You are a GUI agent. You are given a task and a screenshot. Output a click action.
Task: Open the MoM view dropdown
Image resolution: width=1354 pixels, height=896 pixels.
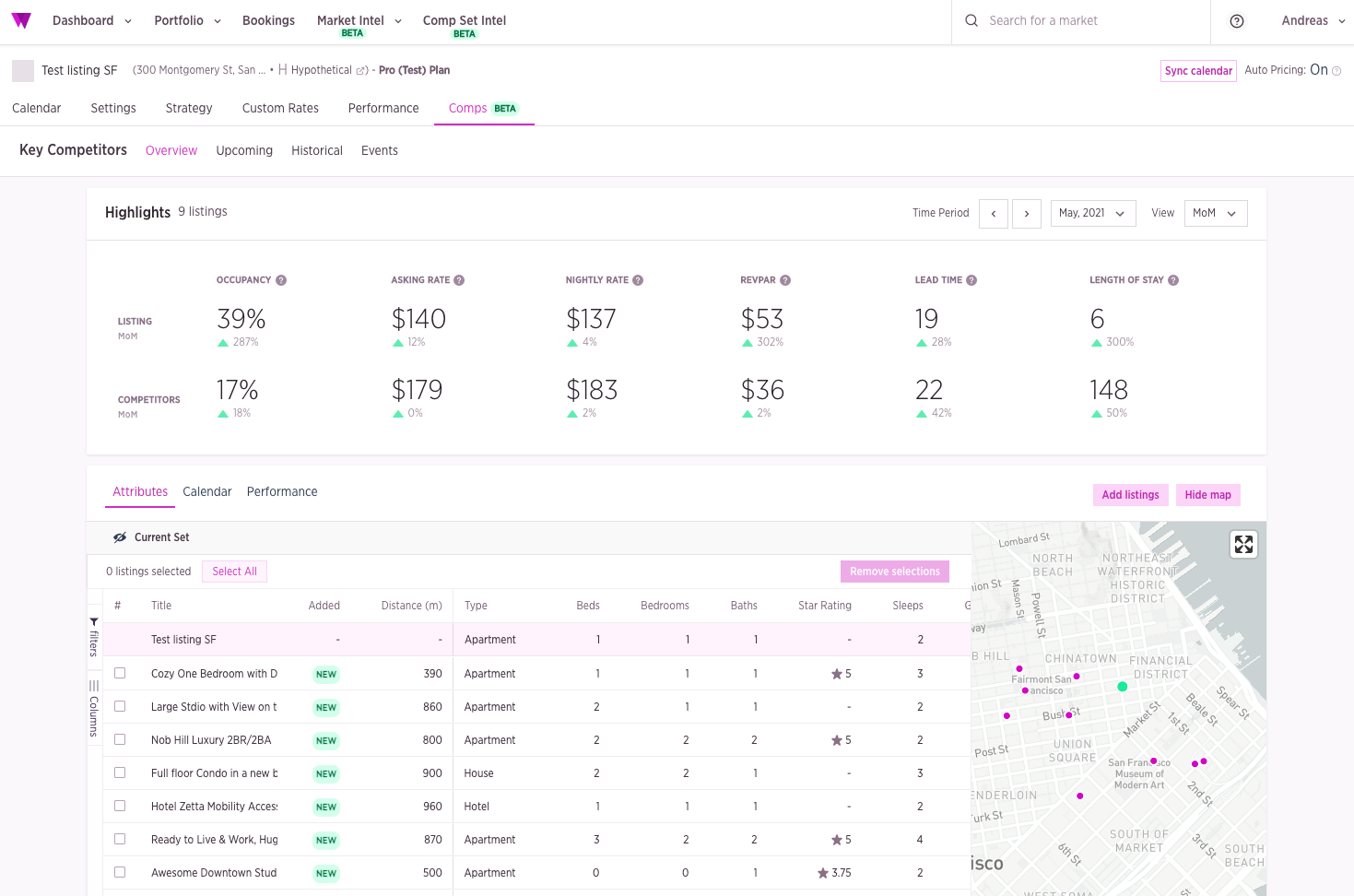tap(1215, 214)
